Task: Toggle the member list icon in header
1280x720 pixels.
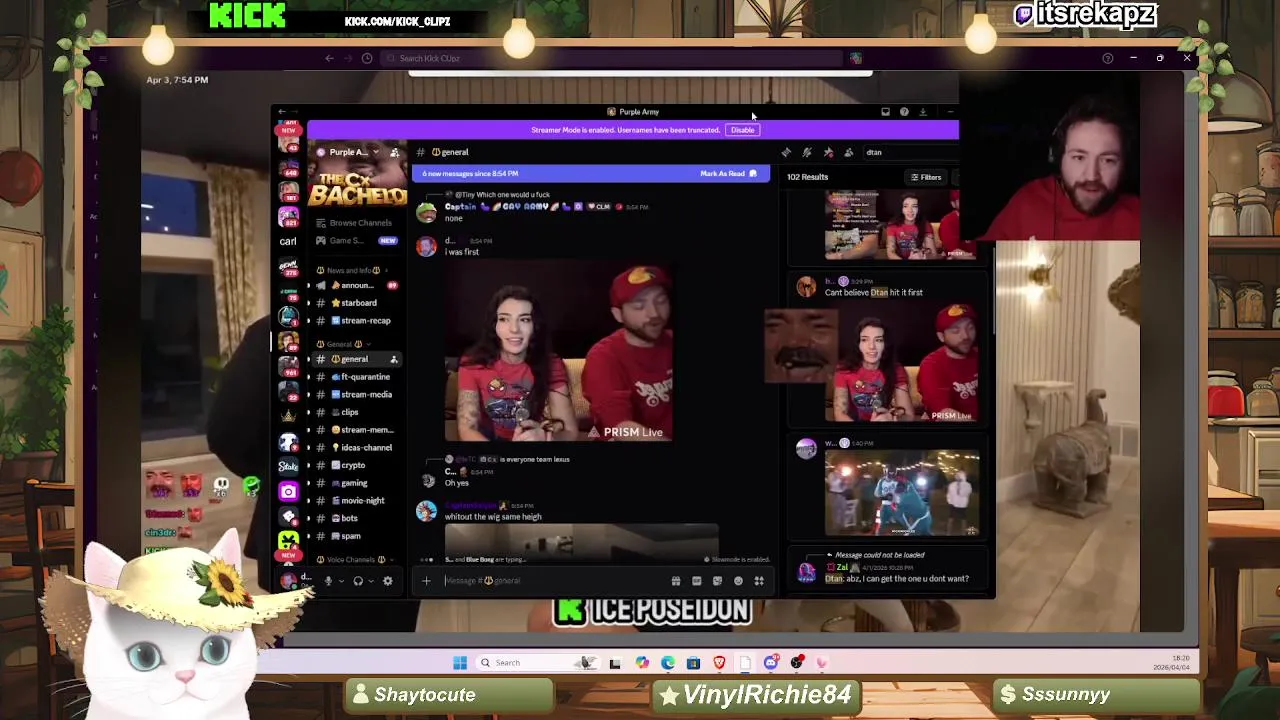Action: pos(849,152)
